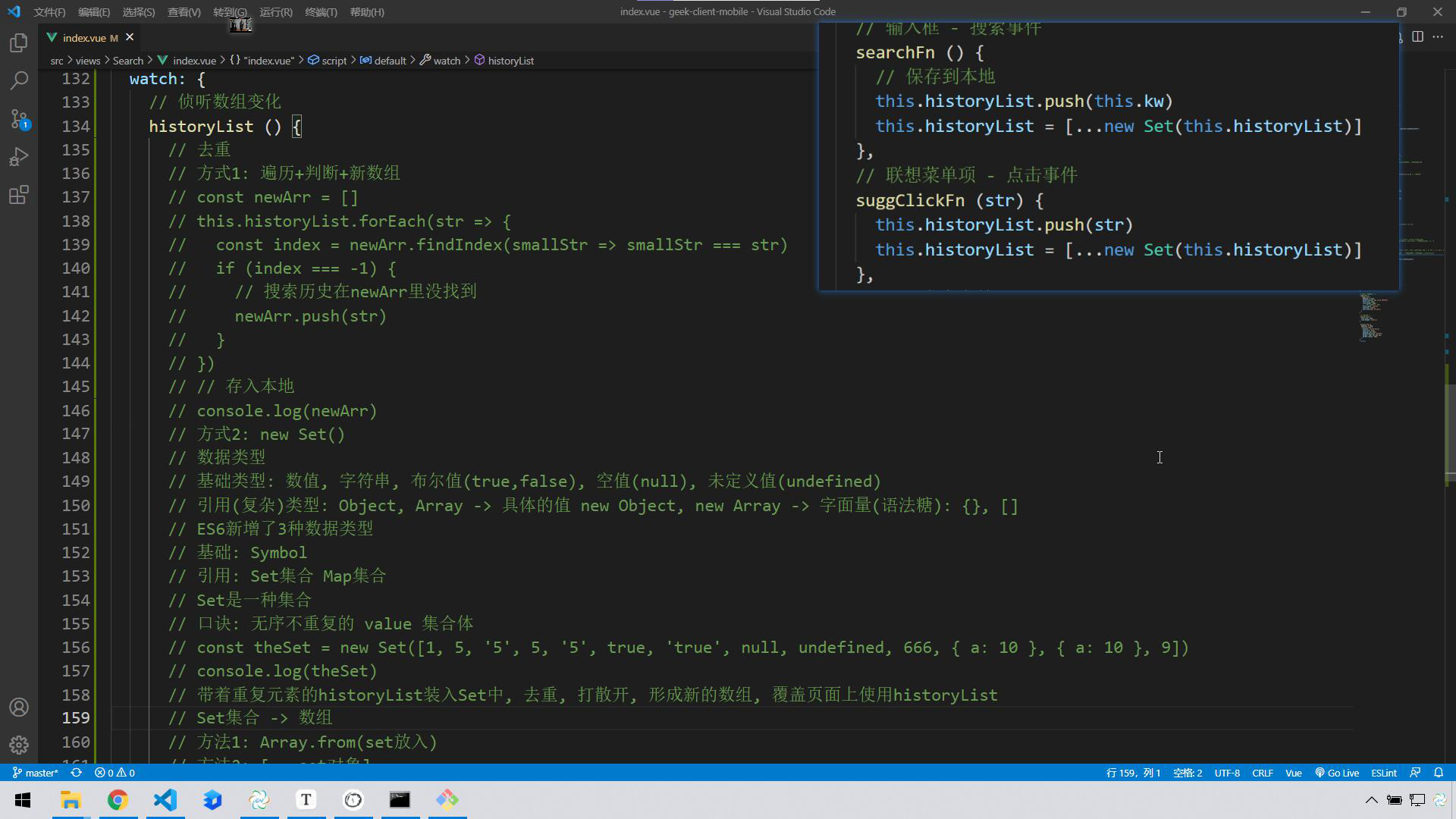The image size is (1456, 819).
Task: Select the index.vue editor tab
Action: click(x=83, y=37)
